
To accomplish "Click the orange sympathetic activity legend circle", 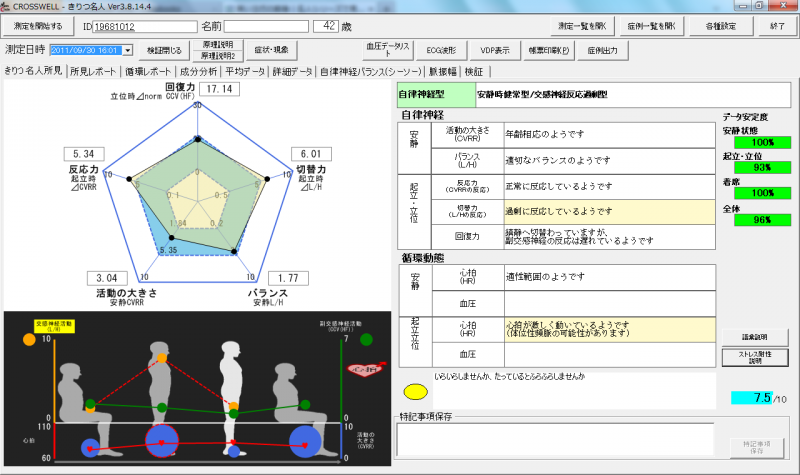I will click(14, 339).
